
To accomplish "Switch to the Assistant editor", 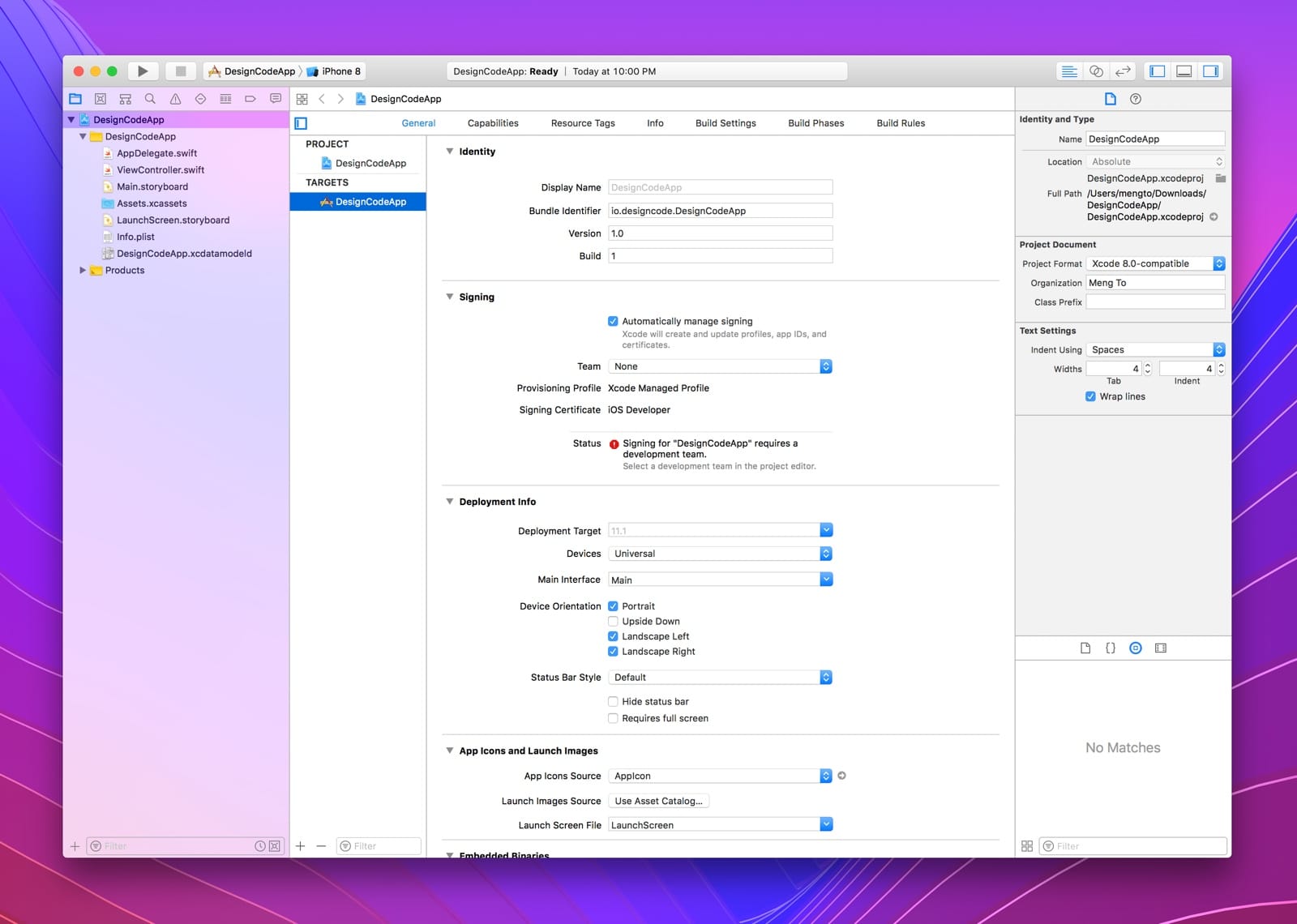I will (x=1096, y=71).
